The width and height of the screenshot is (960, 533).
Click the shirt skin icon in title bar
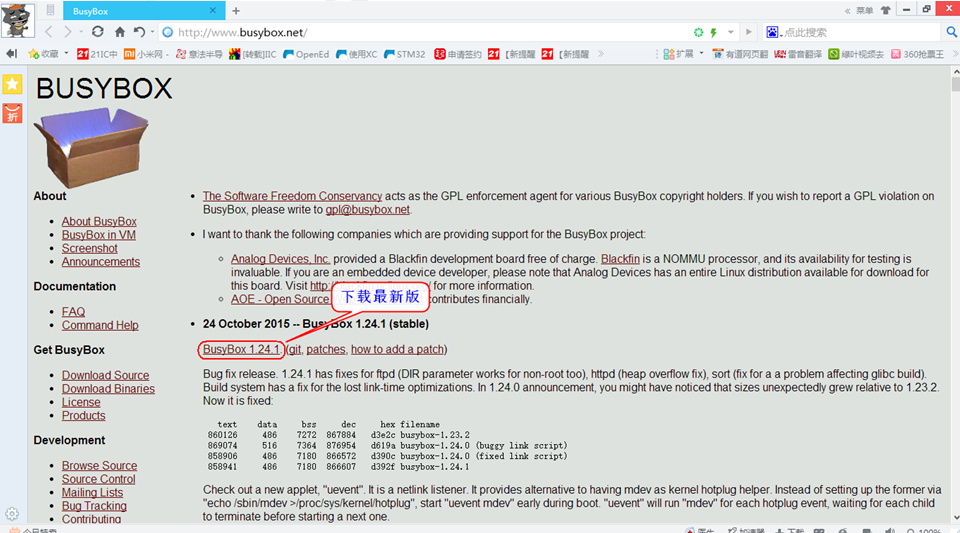point(885,10)
